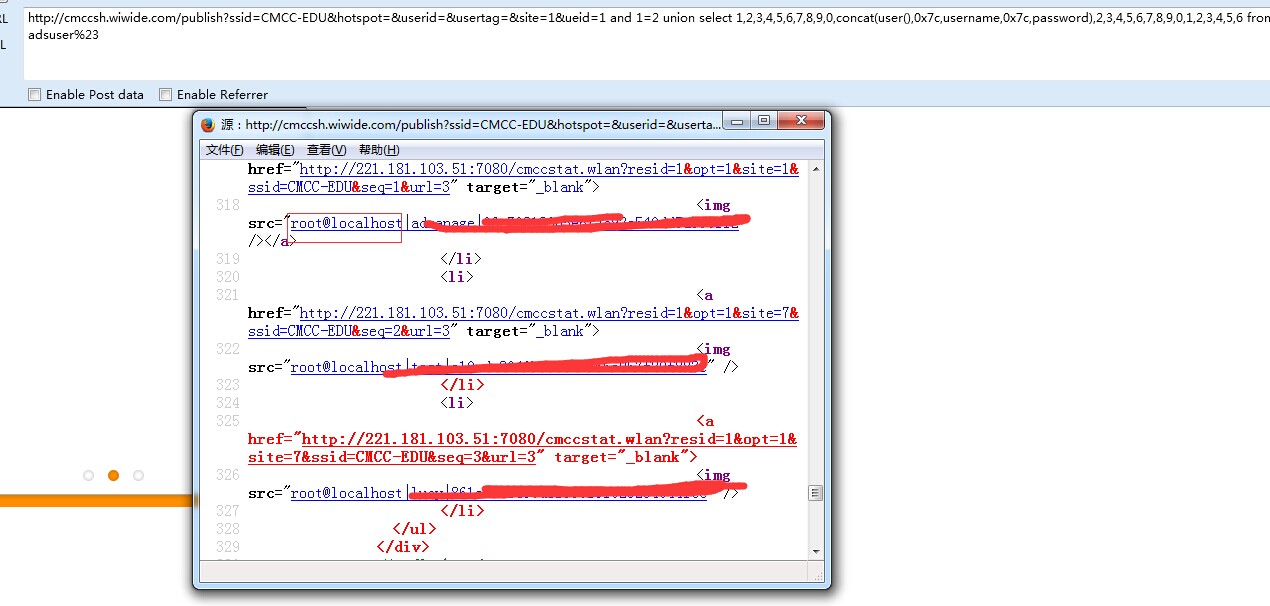Open the 查看(V) menu
The height and width of the screenshot is (606, 1270).
pos(326,150)
